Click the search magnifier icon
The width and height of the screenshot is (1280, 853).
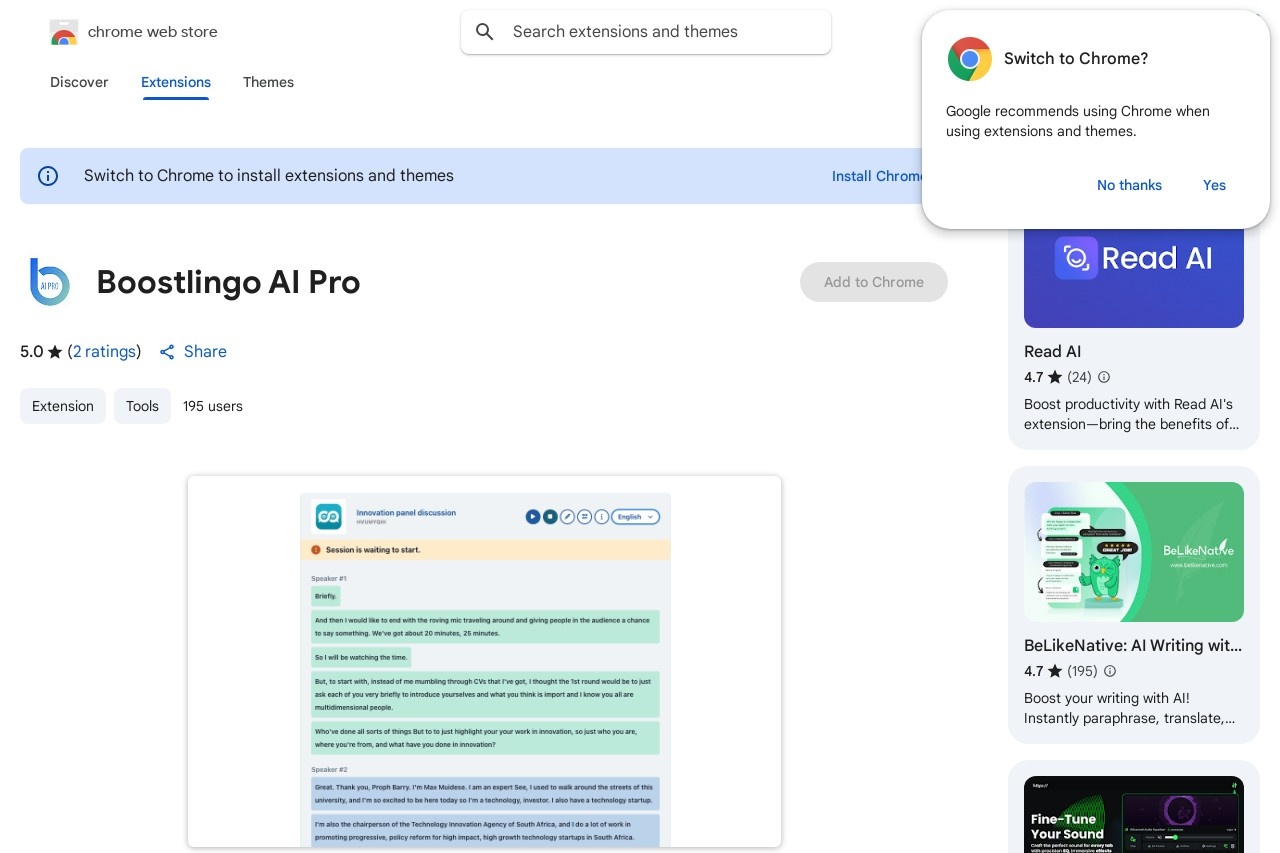click(485, 32)
